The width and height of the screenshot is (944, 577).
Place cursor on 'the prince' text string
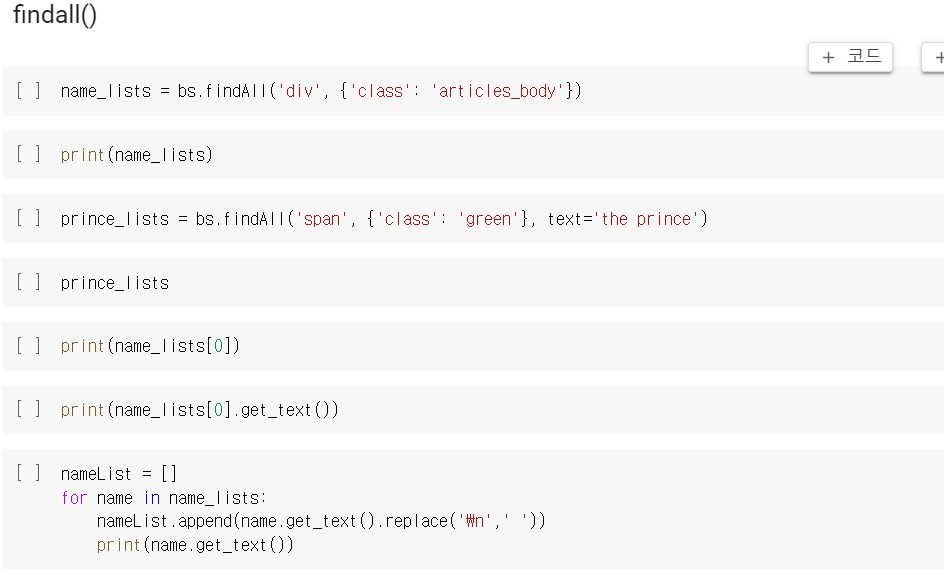(646, 219)
